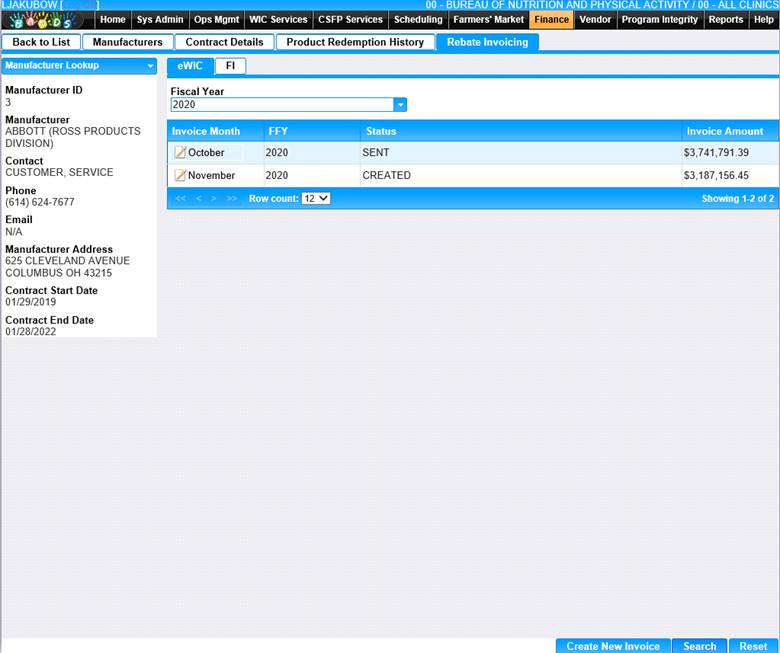This screenshot has height=653, width=780.
Task: Click contract start date 01/29/2019
Action: pyautogui.click(x=30, y=302)
